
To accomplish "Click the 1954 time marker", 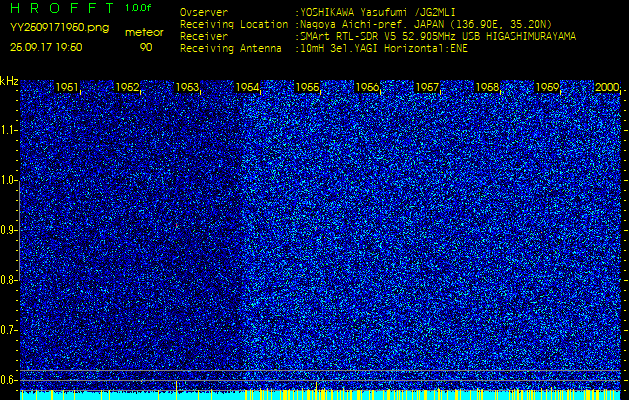I will (x=247, y=87).
